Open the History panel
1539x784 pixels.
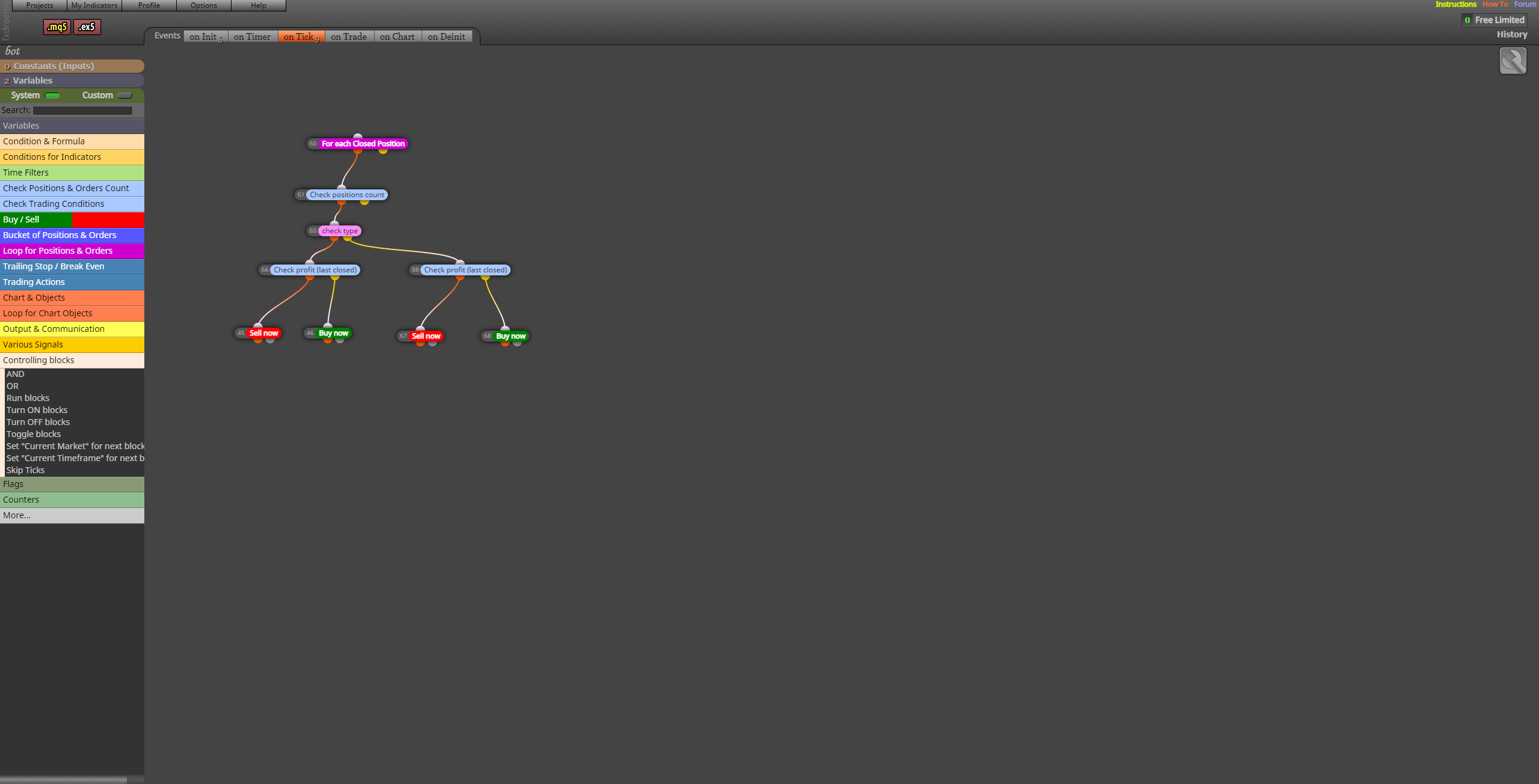[1512, 35]
